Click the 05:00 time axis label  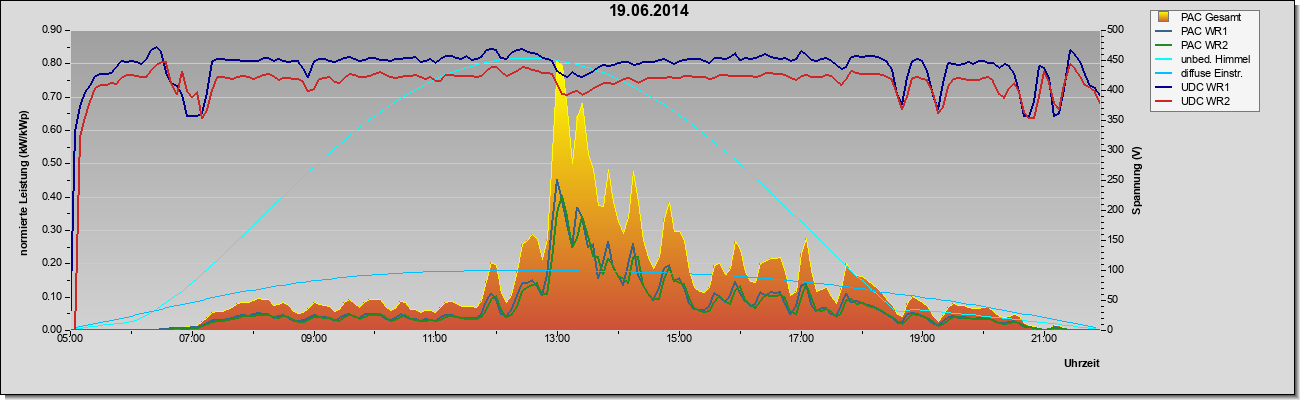(x=70, y=339)
